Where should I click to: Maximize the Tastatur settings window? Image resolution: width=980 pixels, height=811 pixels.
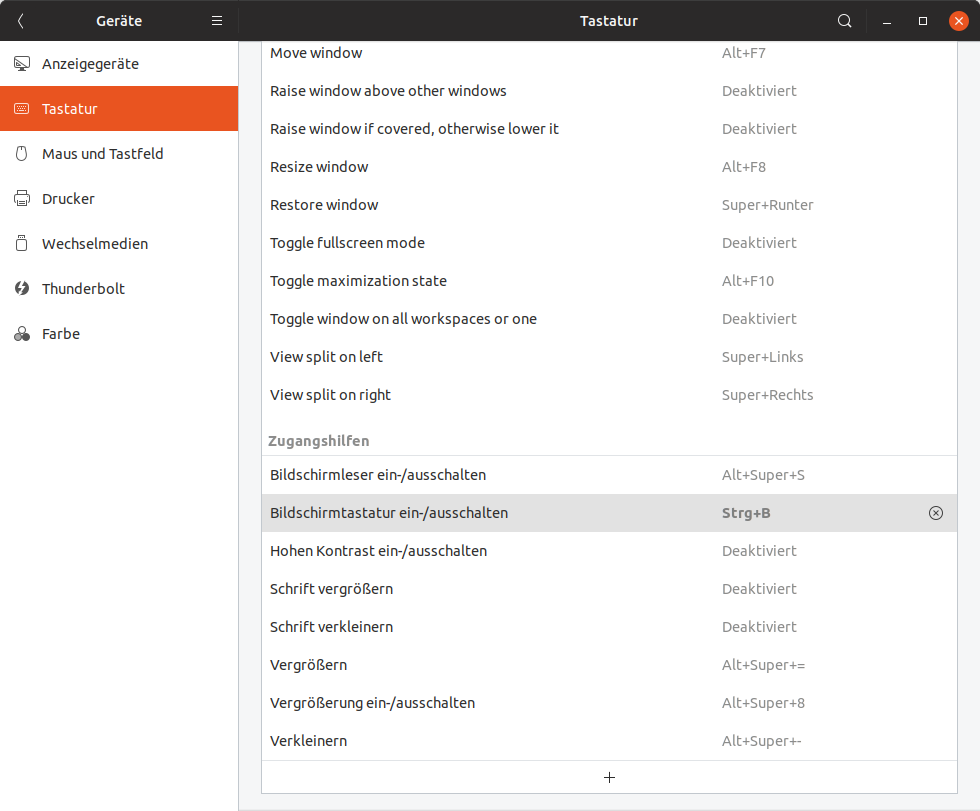[922, 21]
